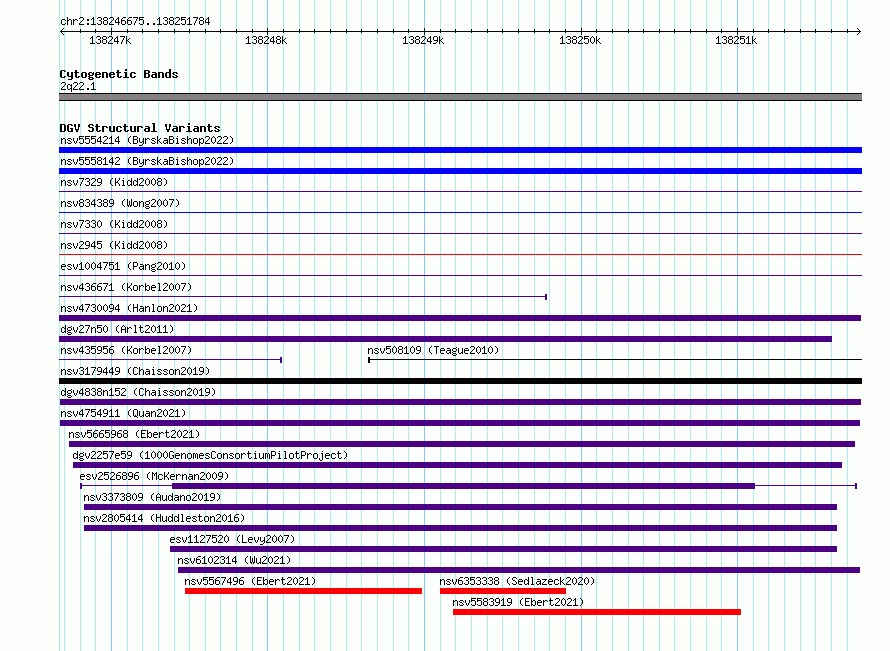Click nsv2805414 (Huddleston2016) label
This screenshot has height=651, width=890.
164,518
